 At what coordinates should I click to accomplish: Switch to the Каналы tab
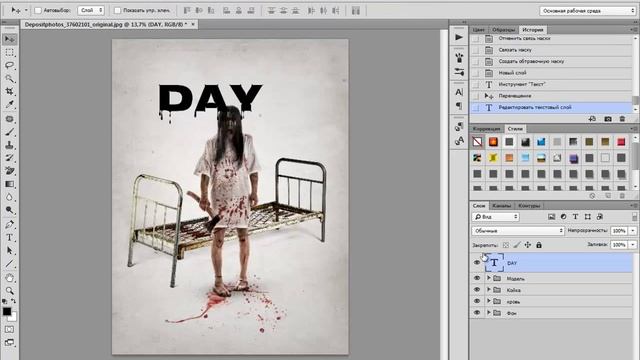[x=501, y=206]
